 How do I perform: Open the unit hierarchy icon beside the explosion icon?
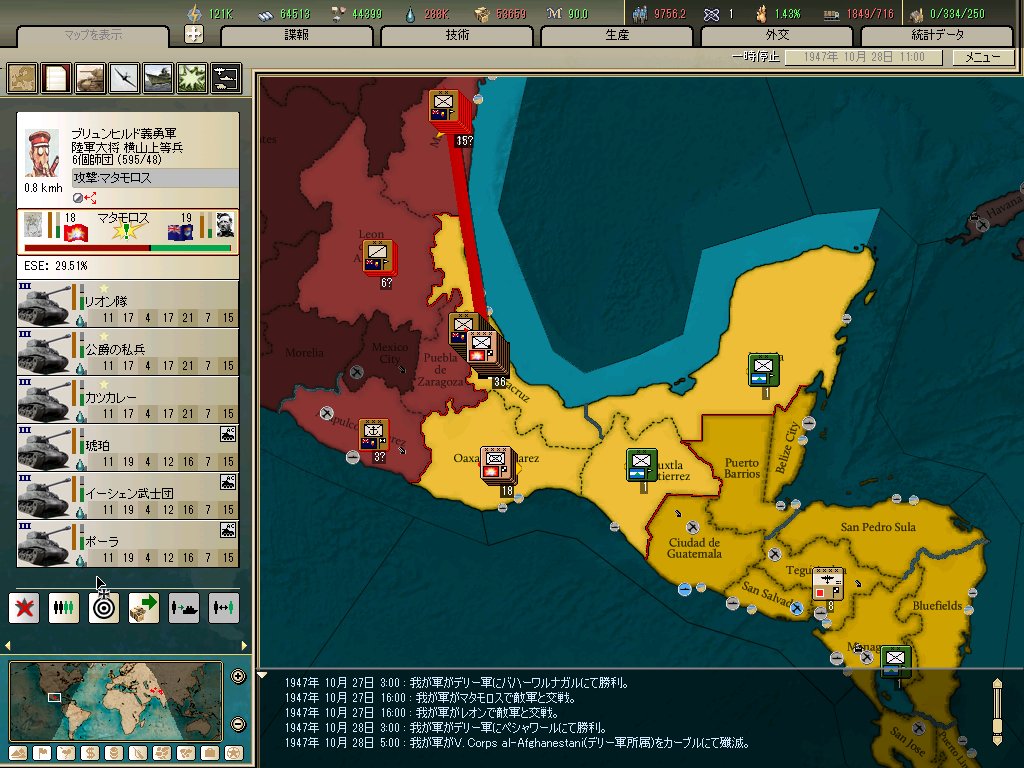coord(226,78)
